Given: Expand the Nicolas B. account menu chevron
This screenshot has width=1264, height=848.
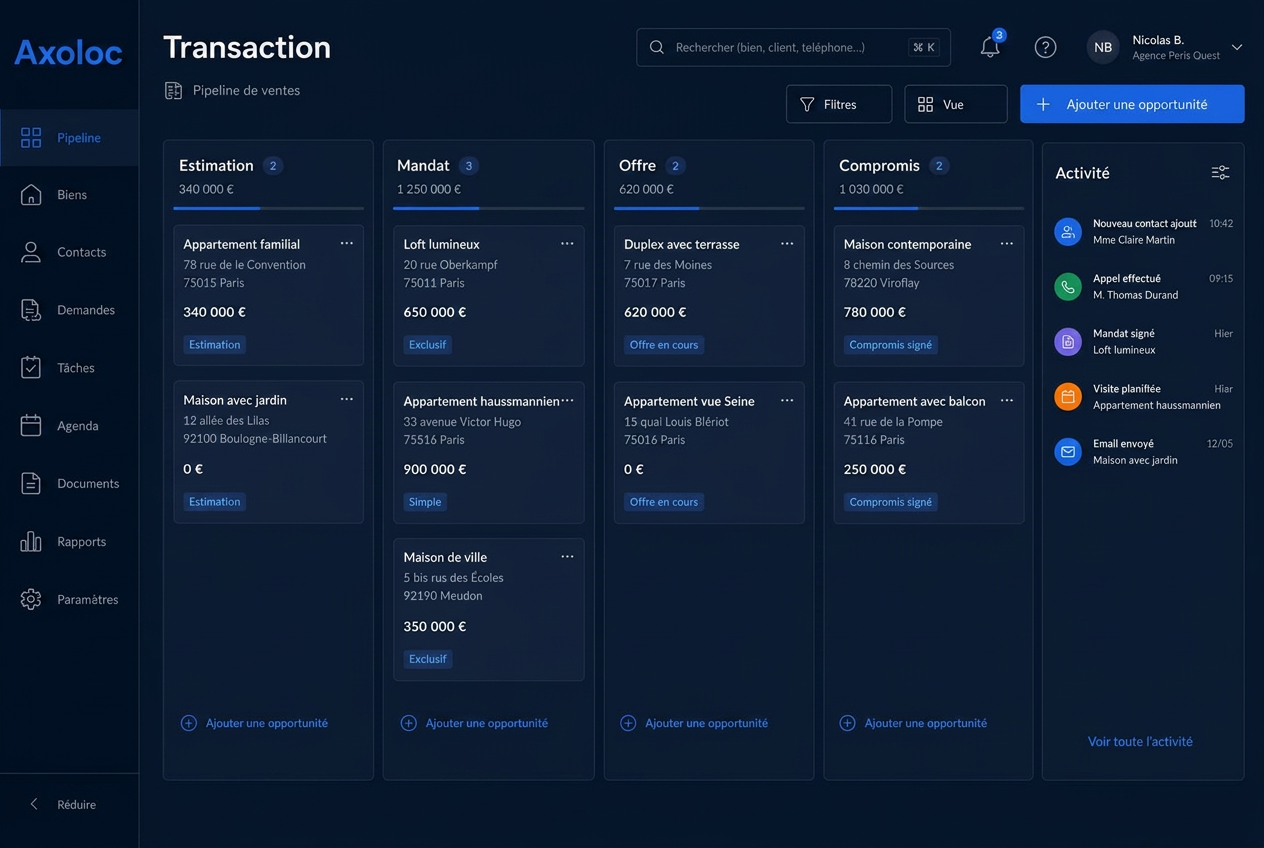Looking at the screenshot, I should [x=1237, y=47].
